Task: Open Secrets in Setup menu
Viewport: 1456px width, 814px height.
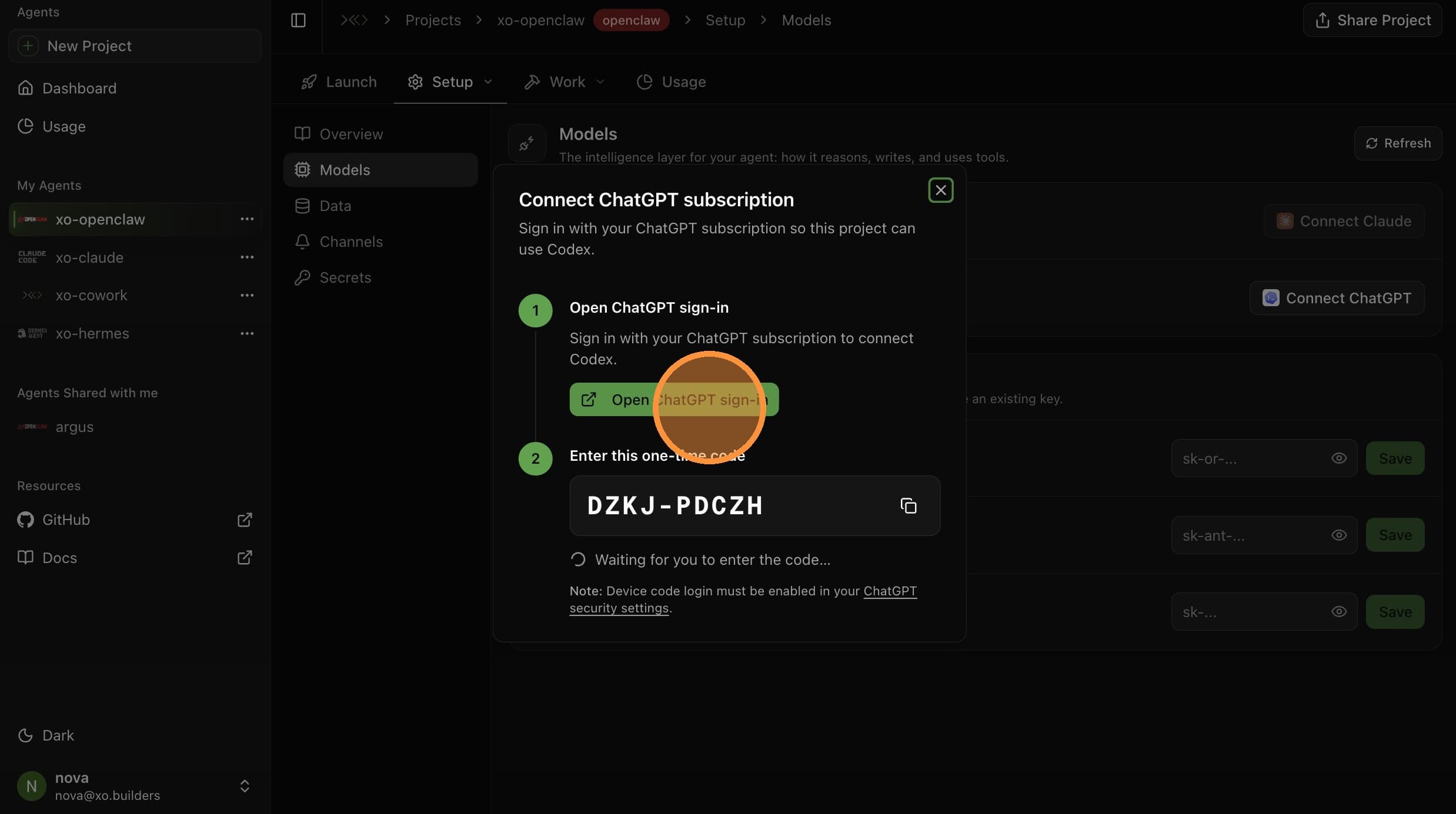Action: click(x=380, y=277)
